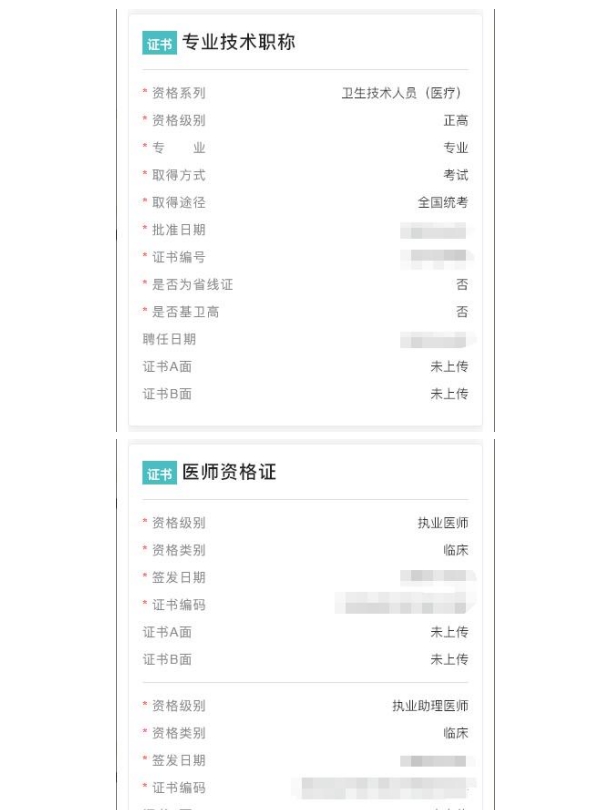
Task: Open 资格系列 value 卫生技术人员（医疗）
Action: point(401,93)
